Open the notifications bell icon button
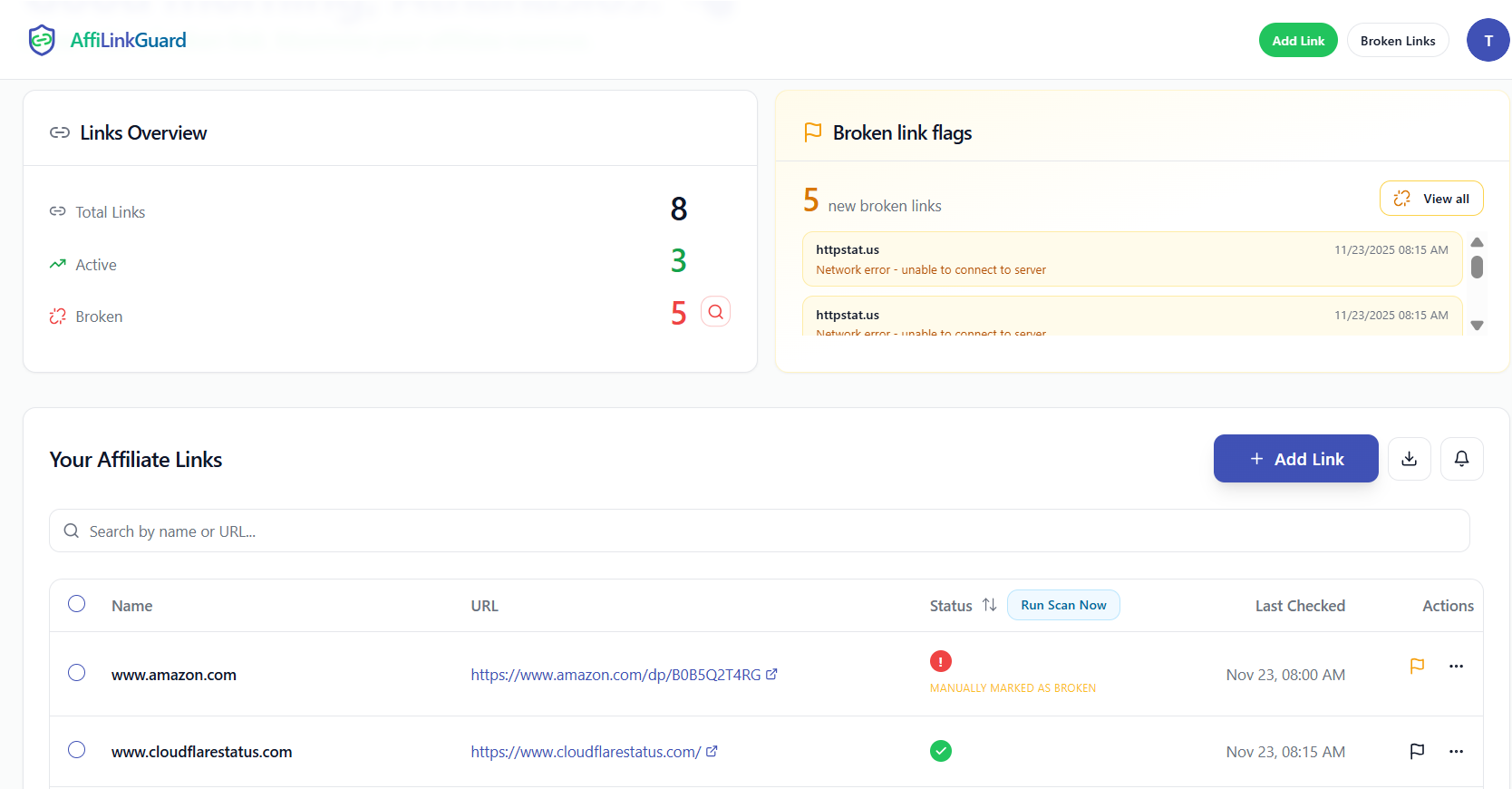This screenshot has height=789, width=1512. pos(1461,459)
